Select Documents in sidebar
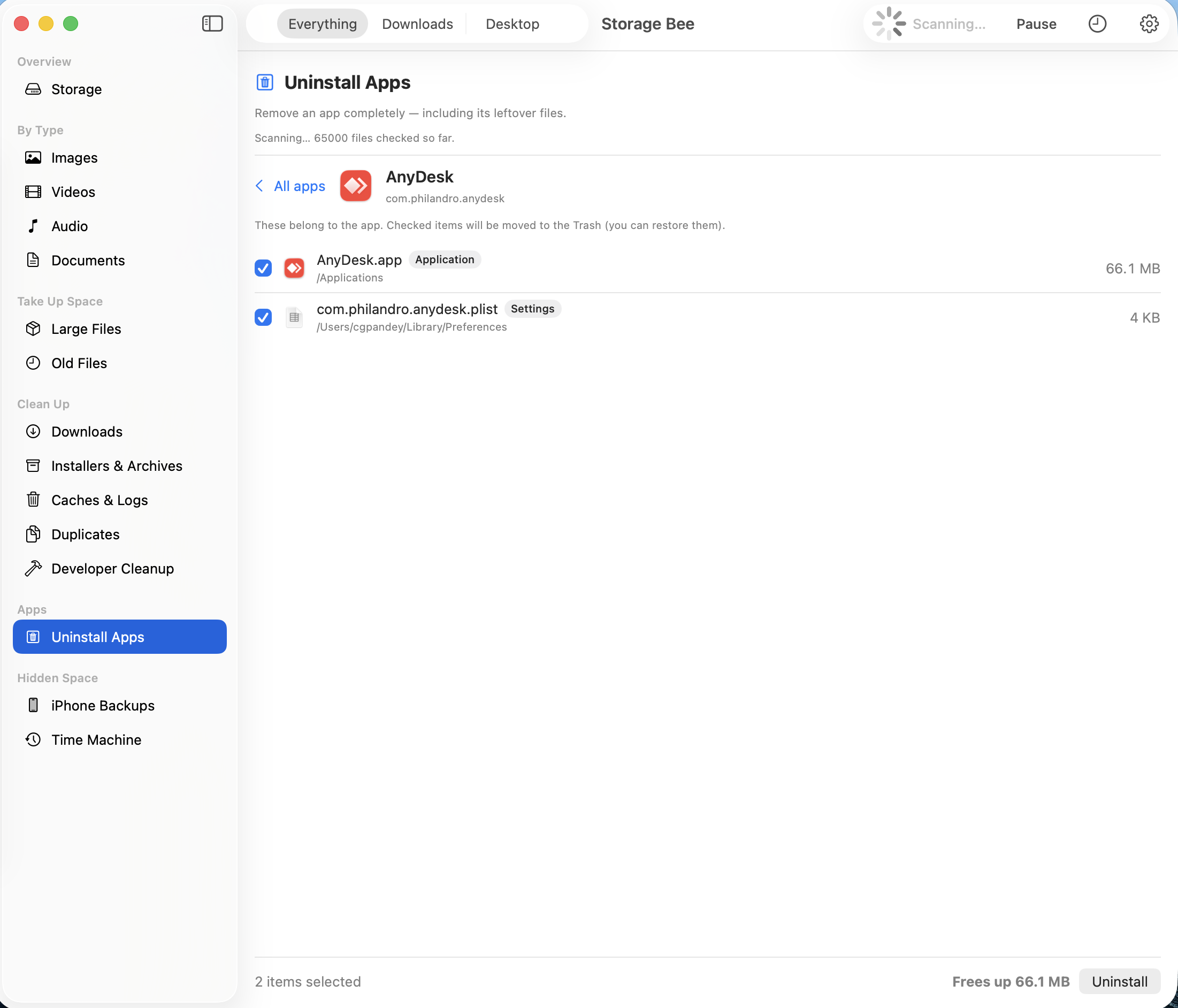The width and height of the screenshot is (1178, 1008). [x=119, y=260]
